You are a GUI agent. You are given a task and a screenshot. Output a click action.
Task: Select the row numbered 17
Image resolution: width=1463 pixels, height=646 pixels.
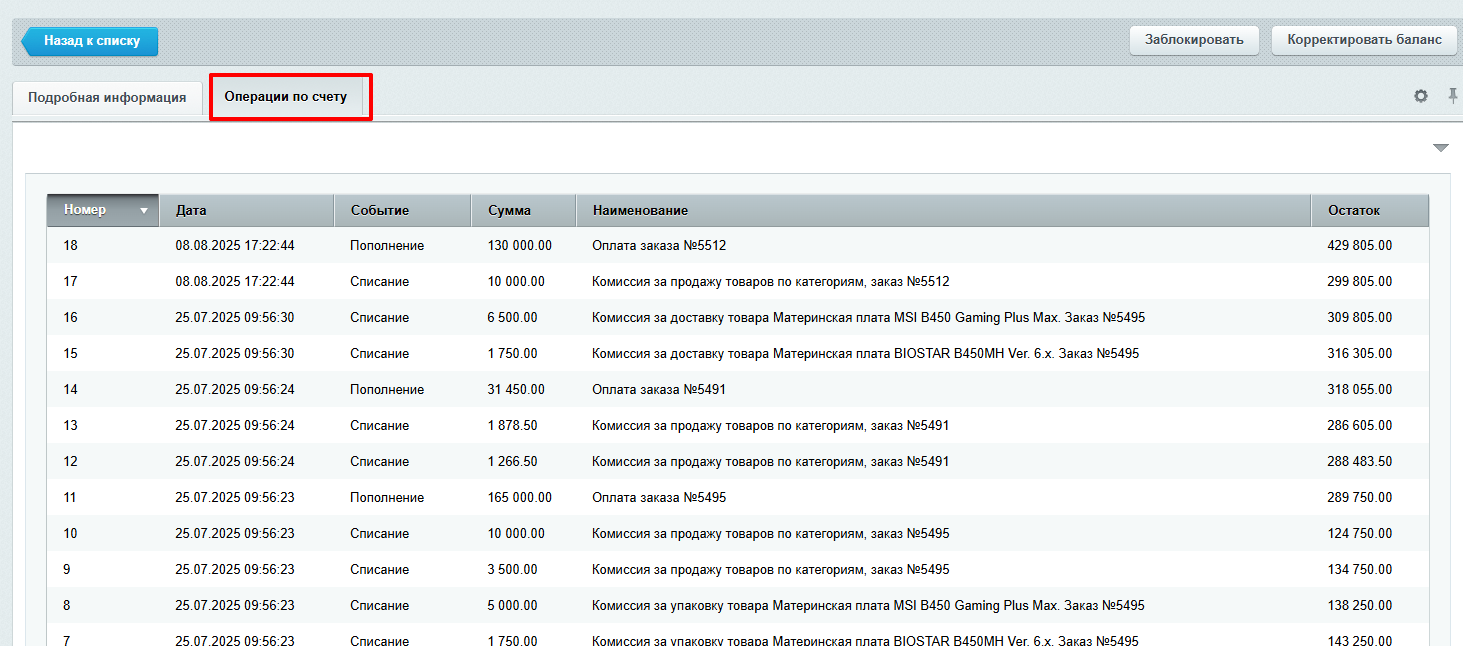[x=71, y=282]
